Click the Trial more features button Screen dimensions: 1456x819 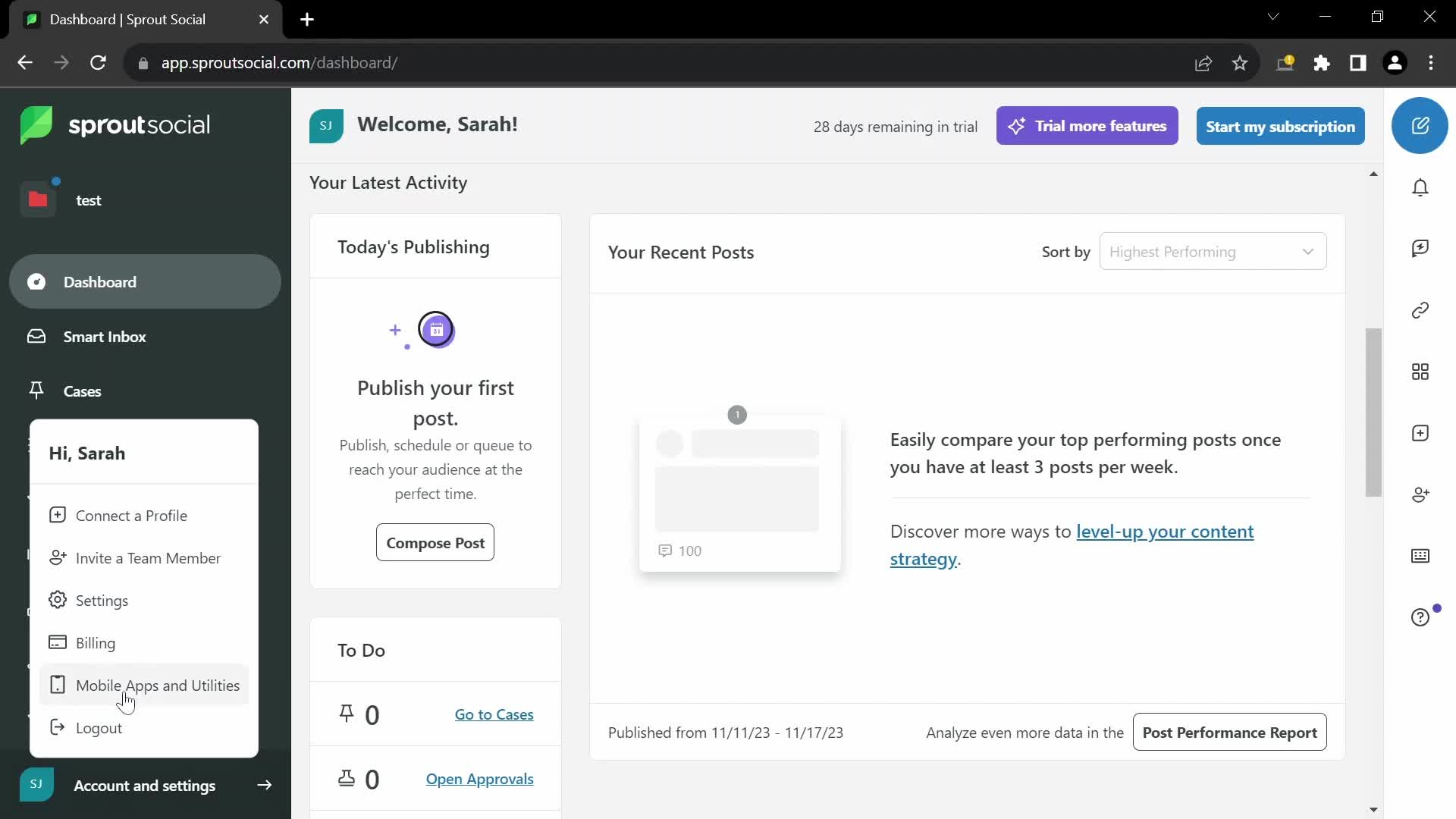(1089, 126)
